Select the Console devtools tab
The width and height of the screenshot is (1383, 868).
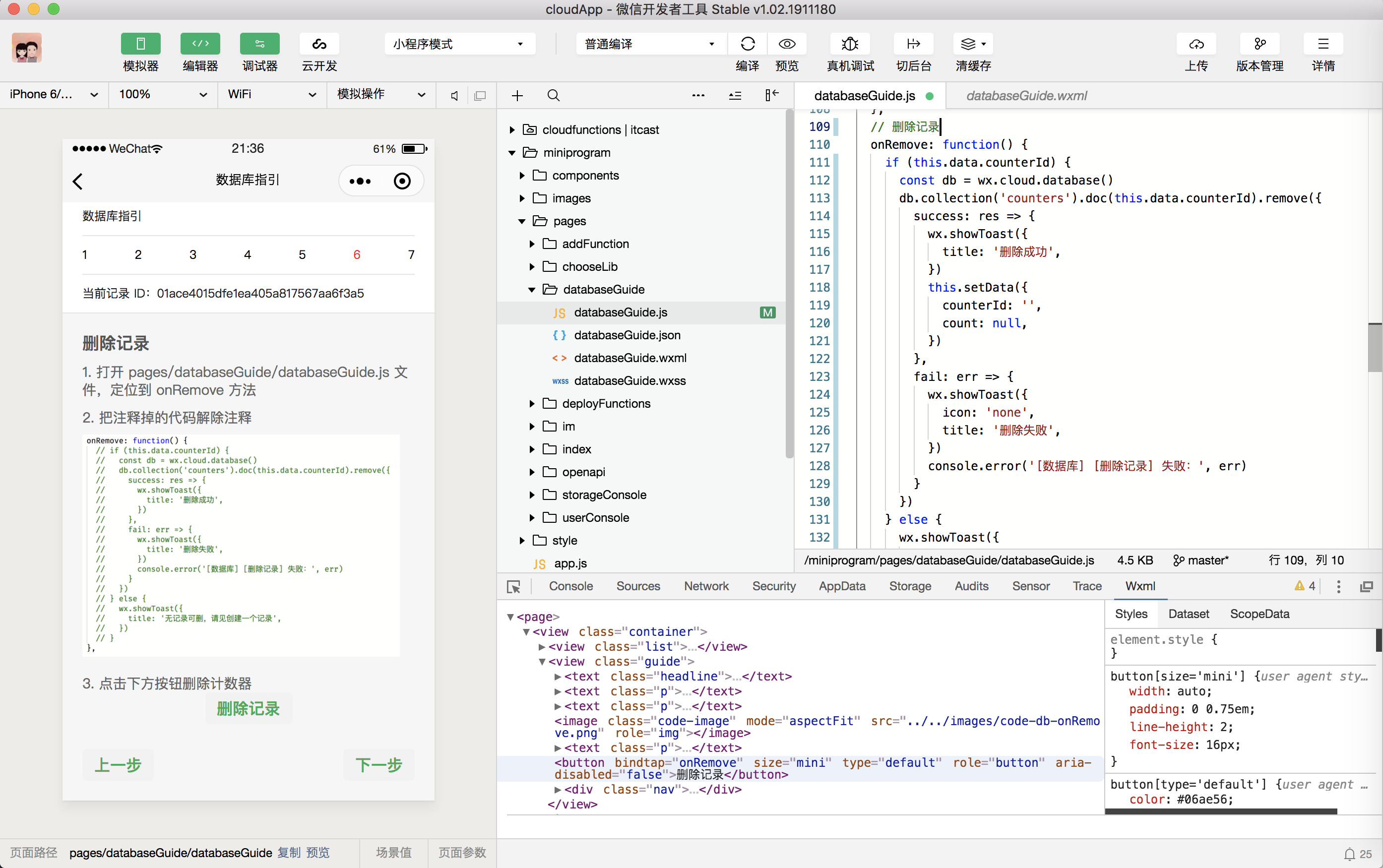[x=570, y=586]
